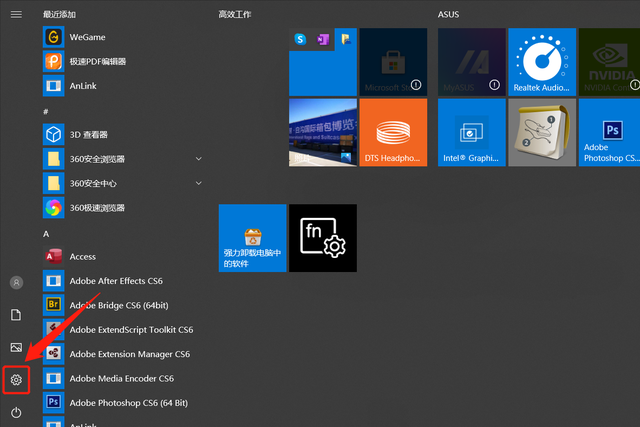Launch the Intel Graphics tile
Image resolution: width=640 pixels, height=427 pixels.
(471, 132)
